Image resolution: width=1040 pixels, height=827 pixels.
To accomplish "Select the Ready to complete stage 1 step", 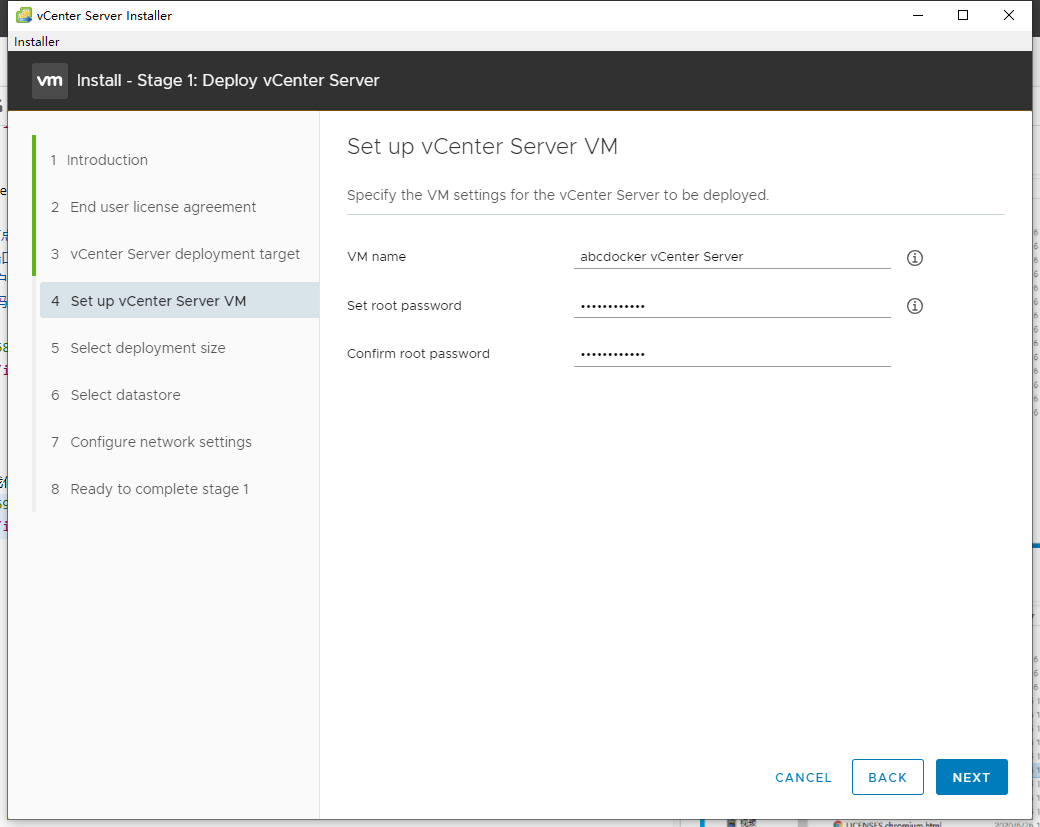I will [162, 488].
